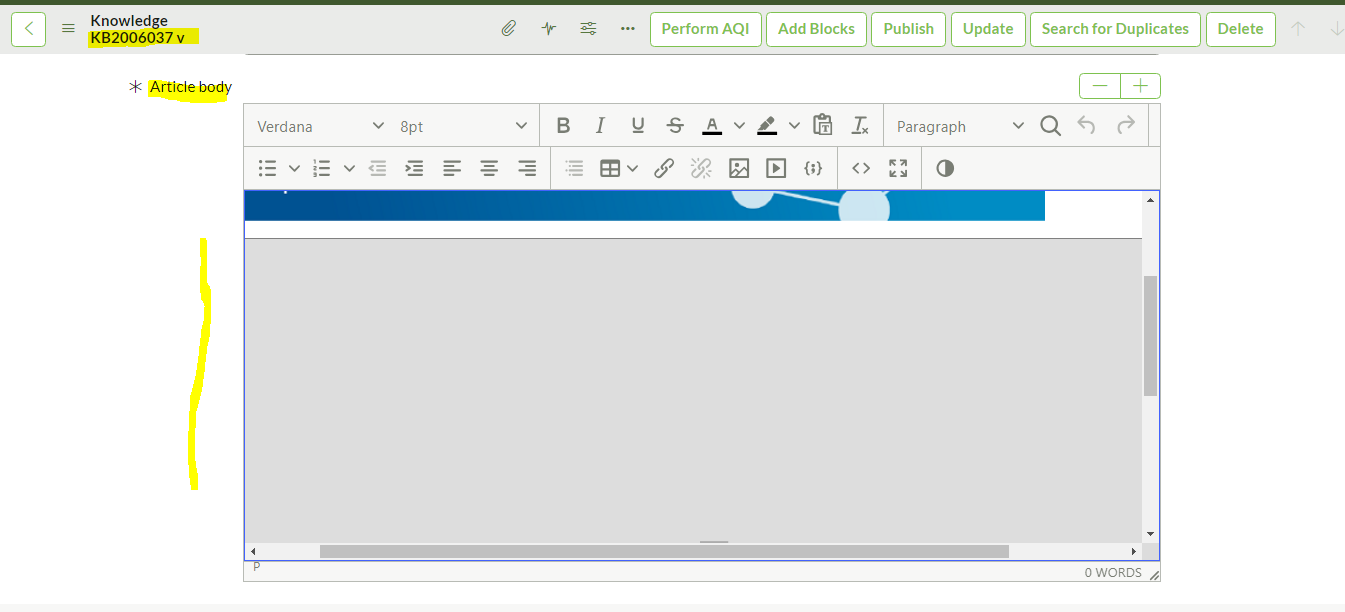Click the paste as text icon

point(822,126)
